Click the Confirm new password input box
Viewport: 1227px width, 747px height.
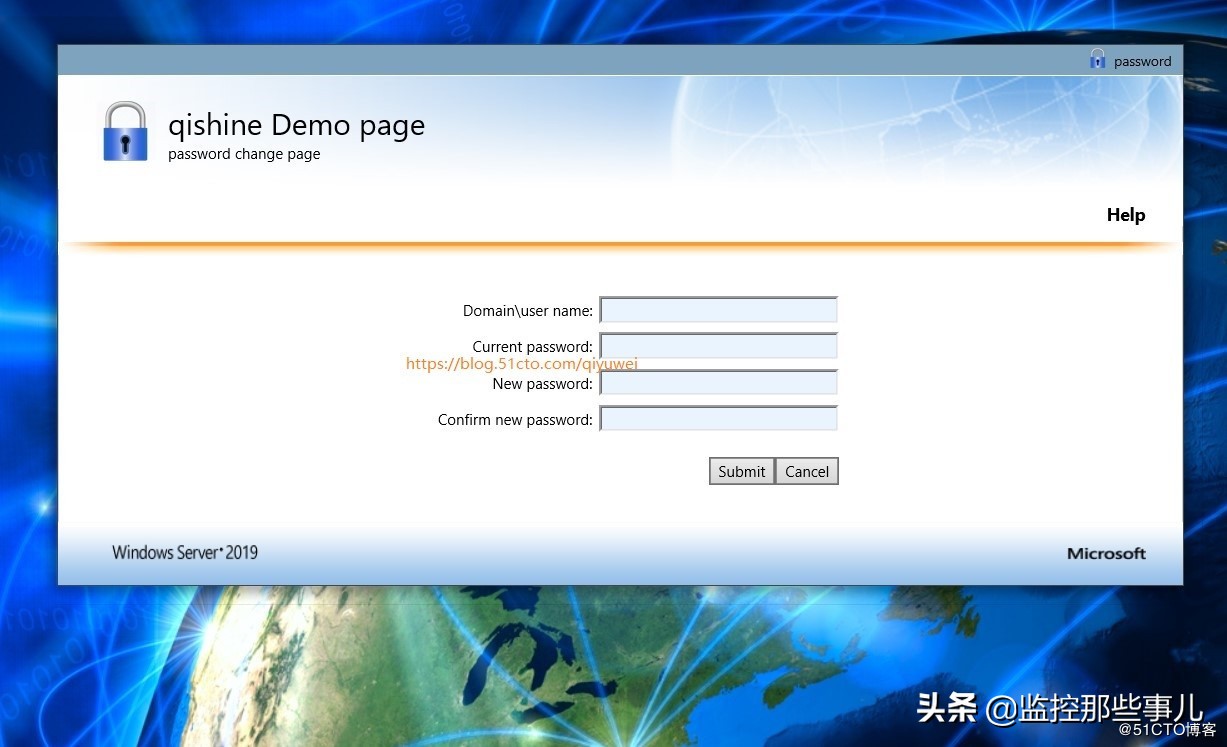coord(717,418)
